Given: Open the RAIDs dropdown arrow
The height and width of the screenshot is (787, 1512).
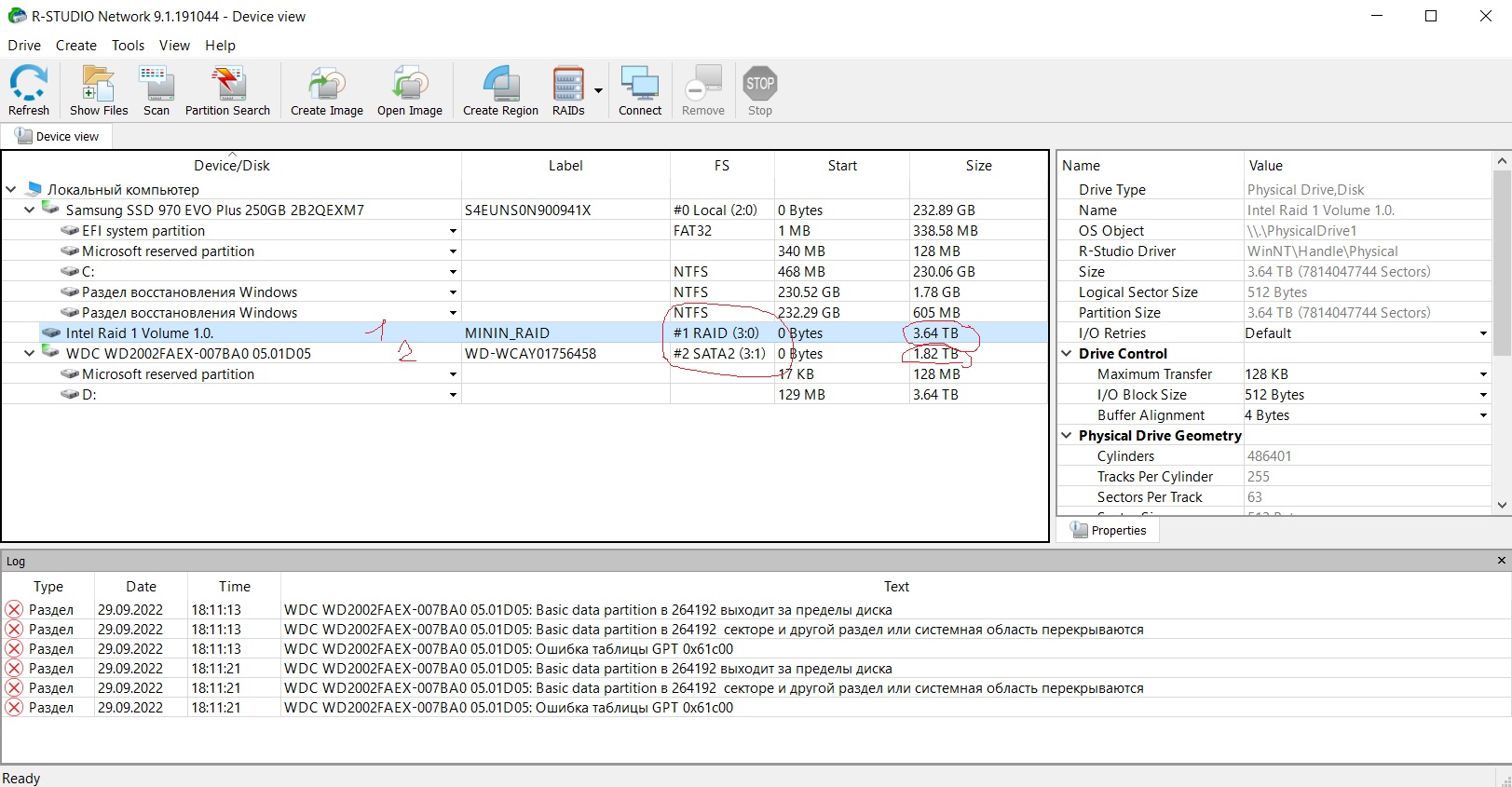Looking at the screenshot, I should [x=598, y=90].
